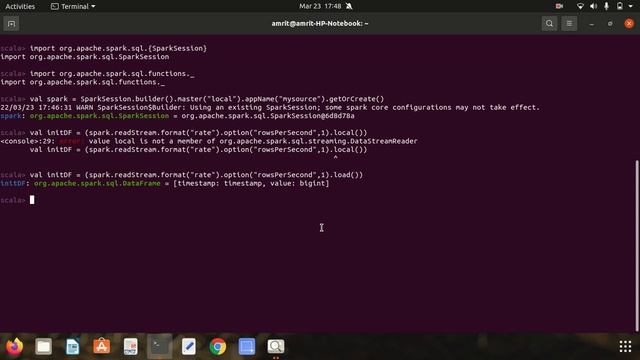
Task: Click the active scala prompt cursor
Action: 32,200
